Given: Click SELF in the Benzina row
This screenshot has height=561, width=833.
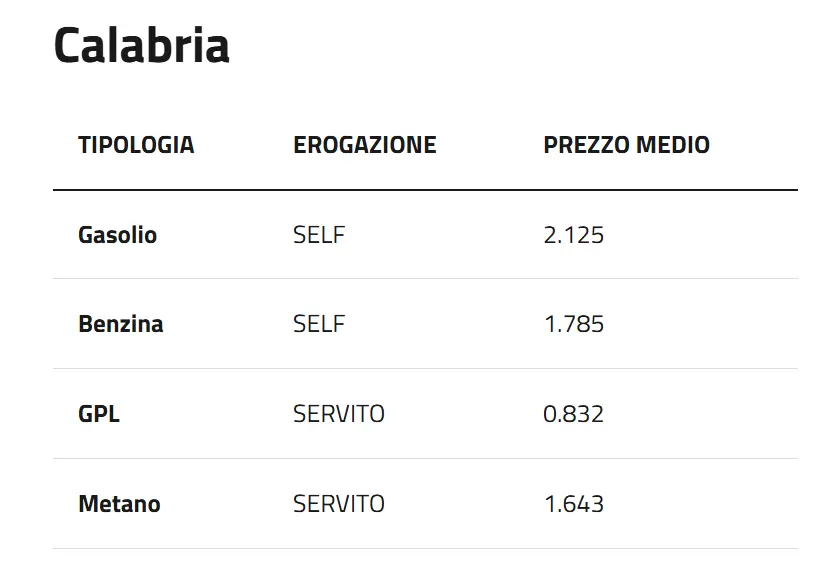Looking at the screenshot, I should 319,325.
